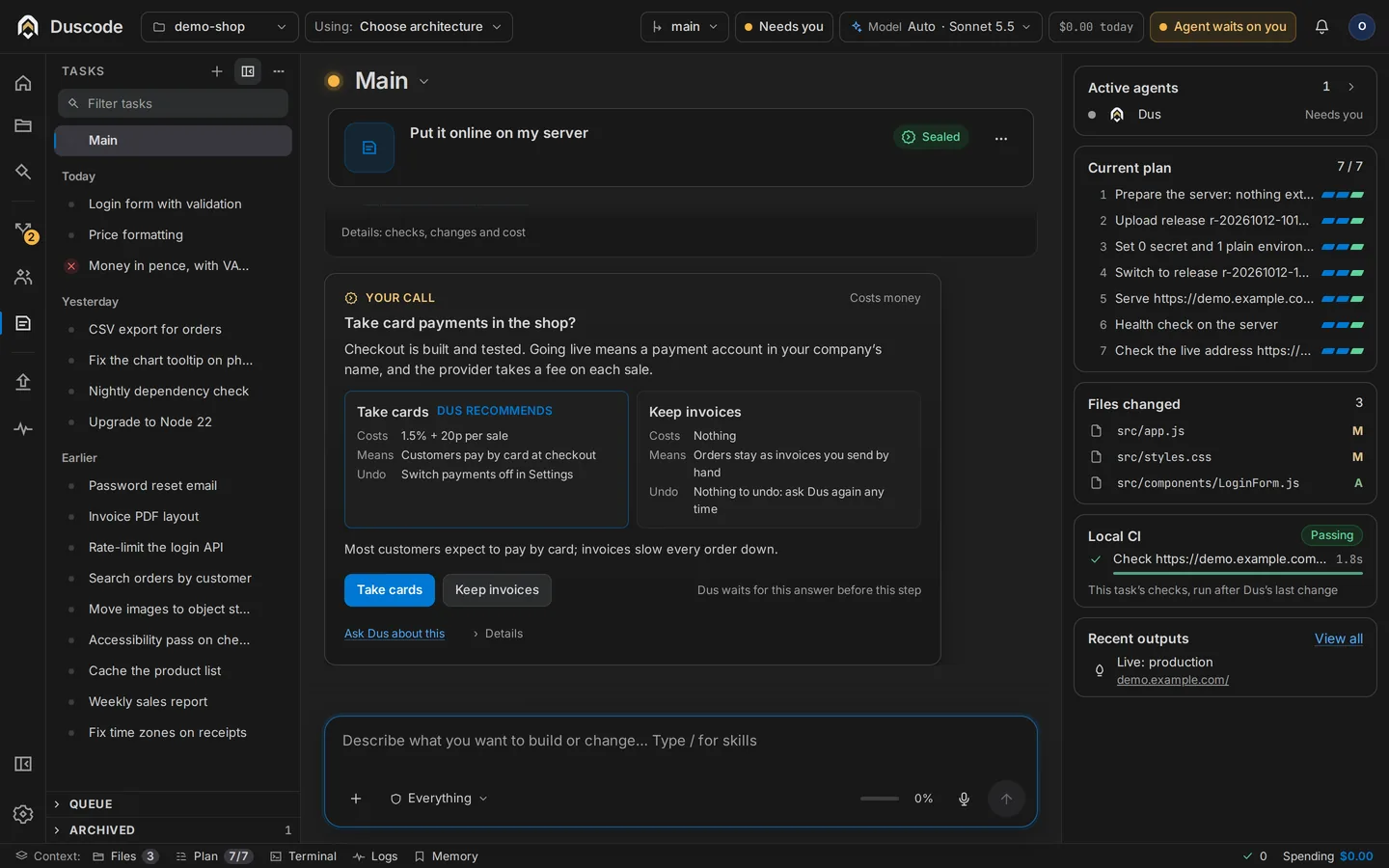Open the Main title dropdown chevron

tap(424, 82)
